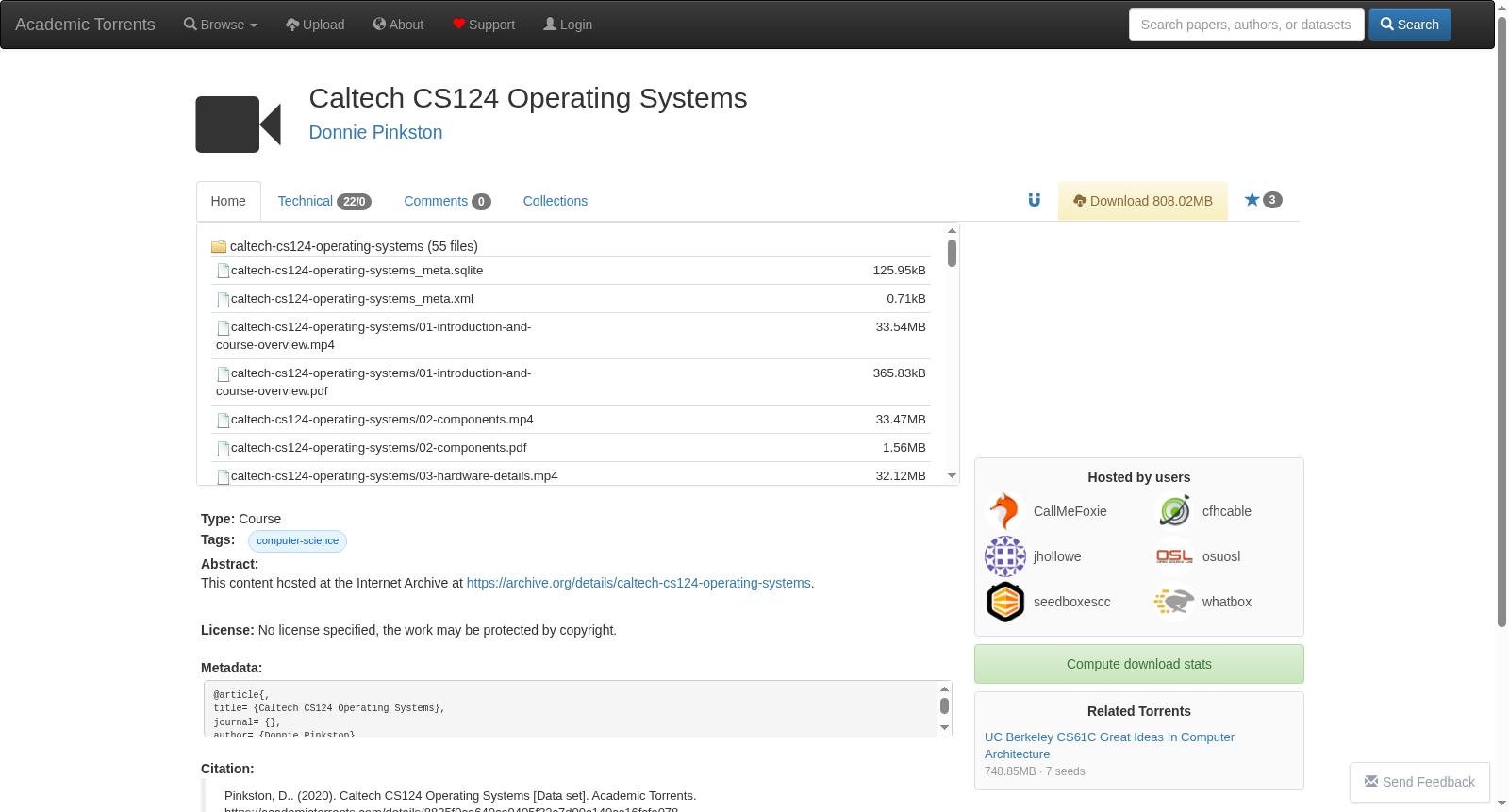
Task: Click the osuosl OSL logo avatar
Action: 1174,556
